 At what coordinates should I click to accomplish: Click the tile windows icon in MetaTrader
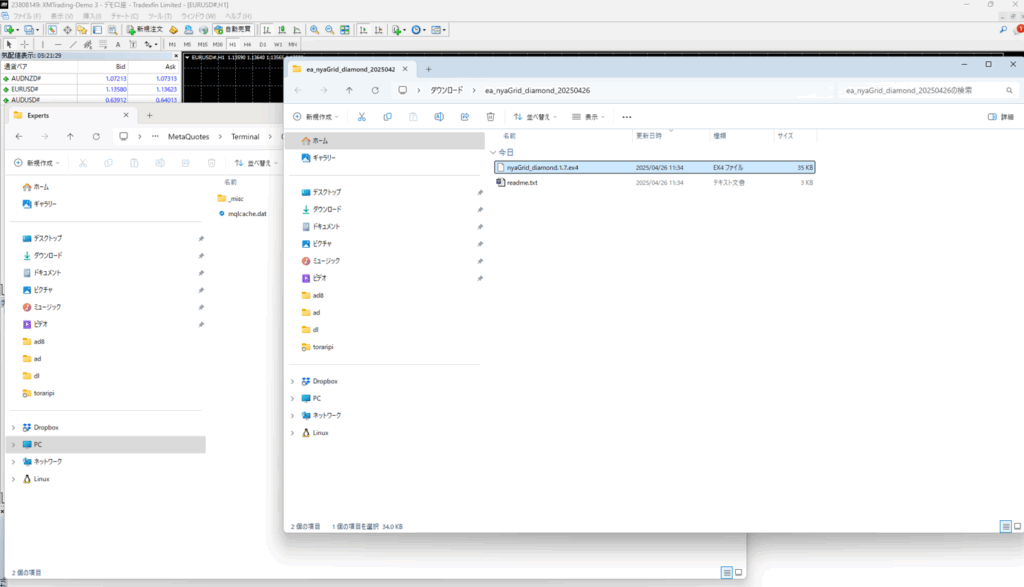[345, 29]
